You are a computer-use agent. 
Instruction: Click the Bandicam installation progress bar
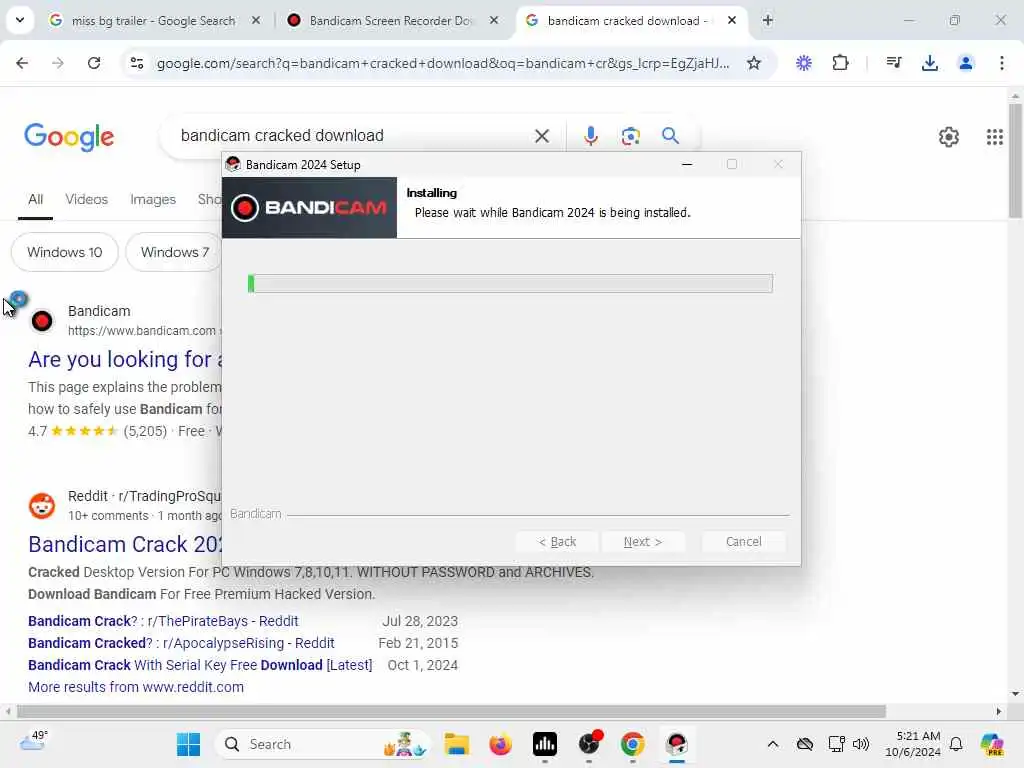pyautogui.click(x=510, y=283)
